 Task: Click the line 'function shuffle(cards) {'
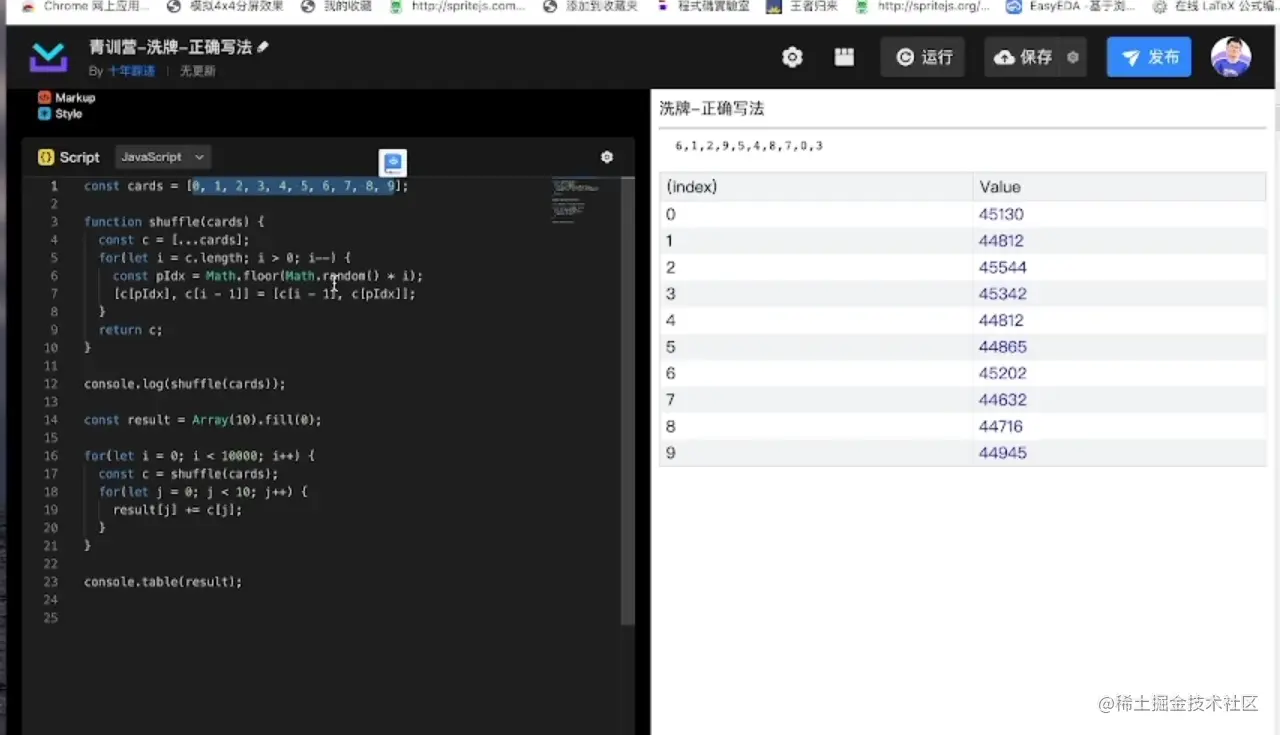click(x=174, y=222)
